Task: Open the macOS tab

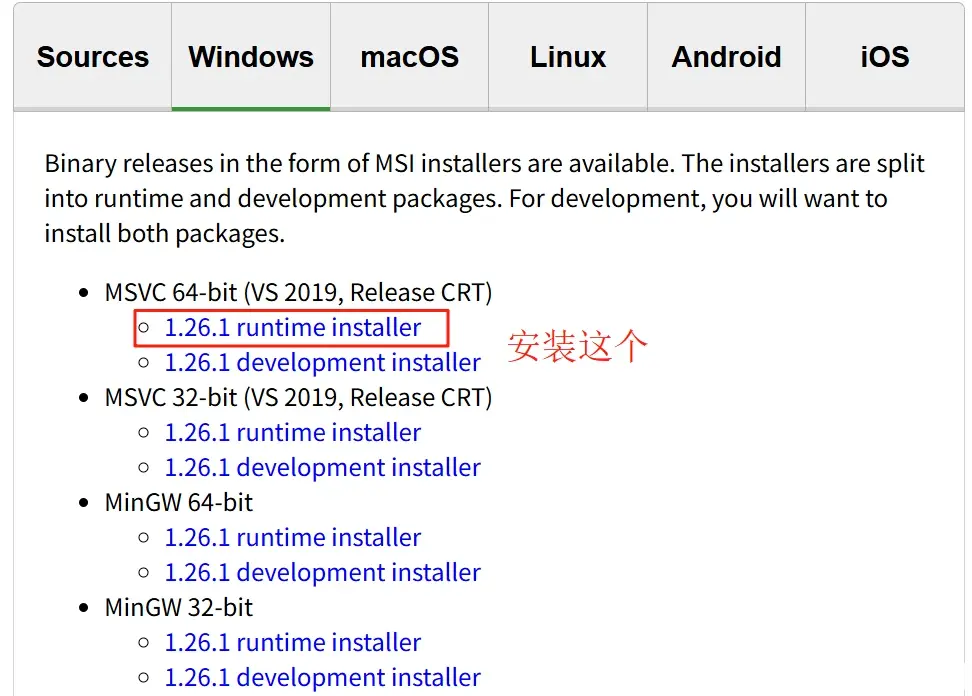Action: click(409, 57)
